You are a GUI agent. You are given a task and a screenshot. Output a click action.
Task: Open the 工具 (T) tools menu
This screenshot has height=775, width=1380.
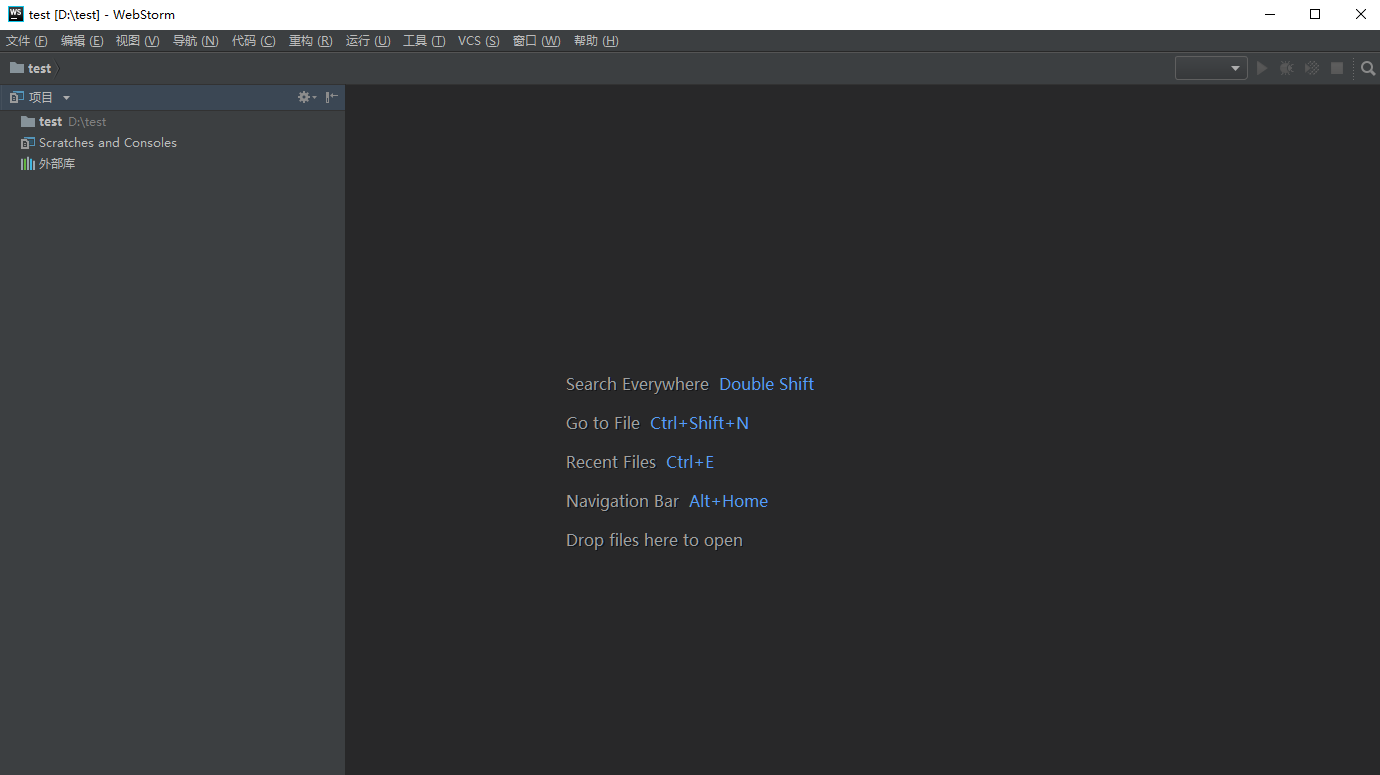424,41
